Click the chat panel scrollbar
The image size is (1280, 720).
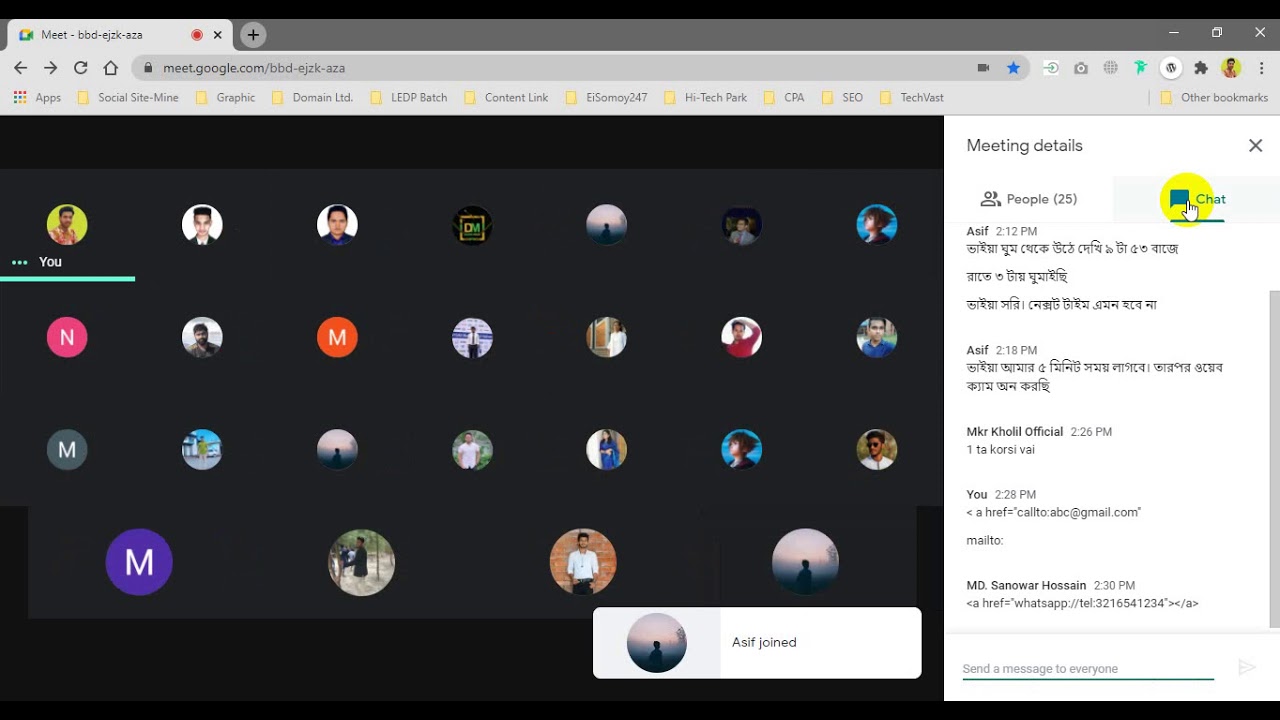point(1274,459)
